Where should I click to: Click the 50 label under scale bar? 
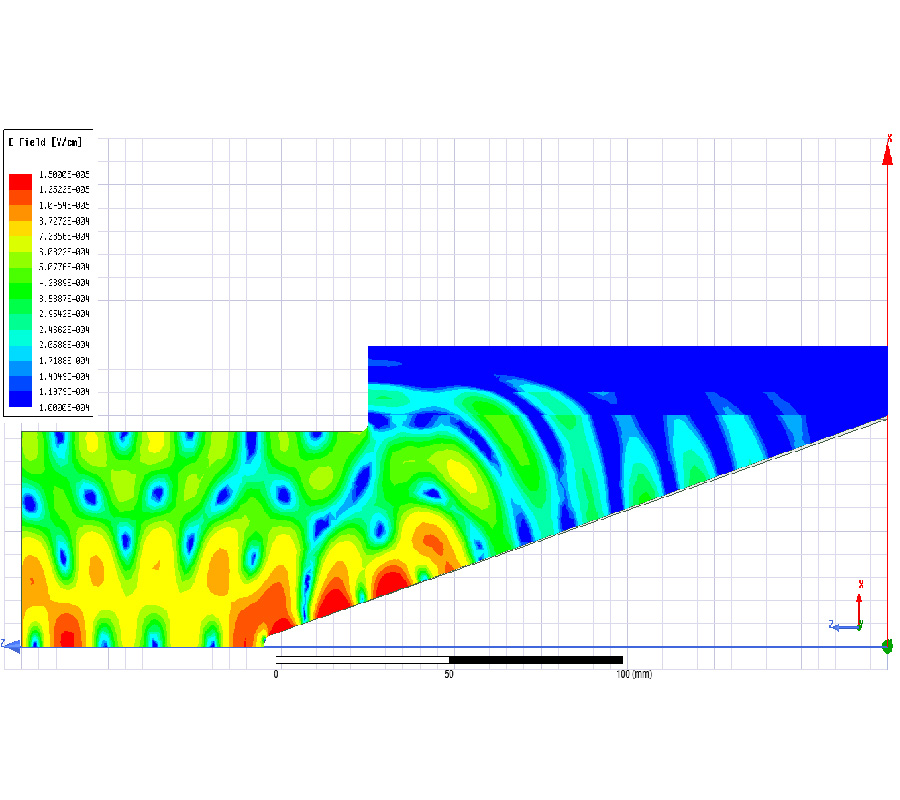[x=449, y=675]
